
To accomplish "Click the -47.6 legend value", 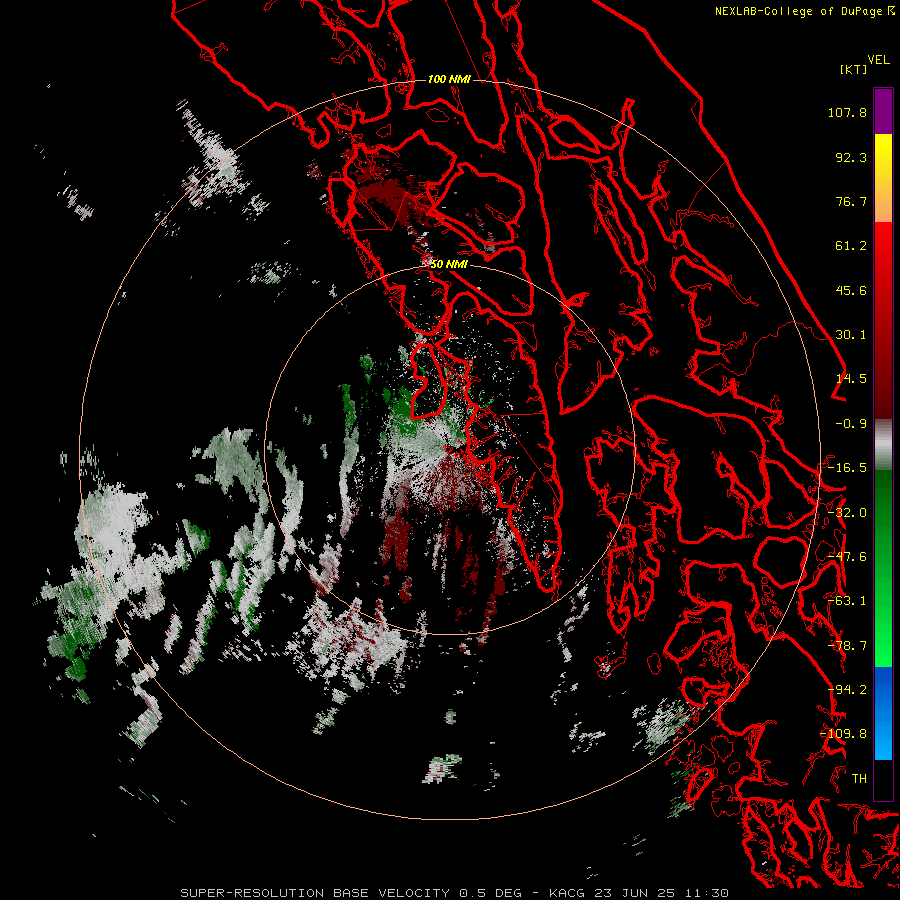I will click(847, 557).
